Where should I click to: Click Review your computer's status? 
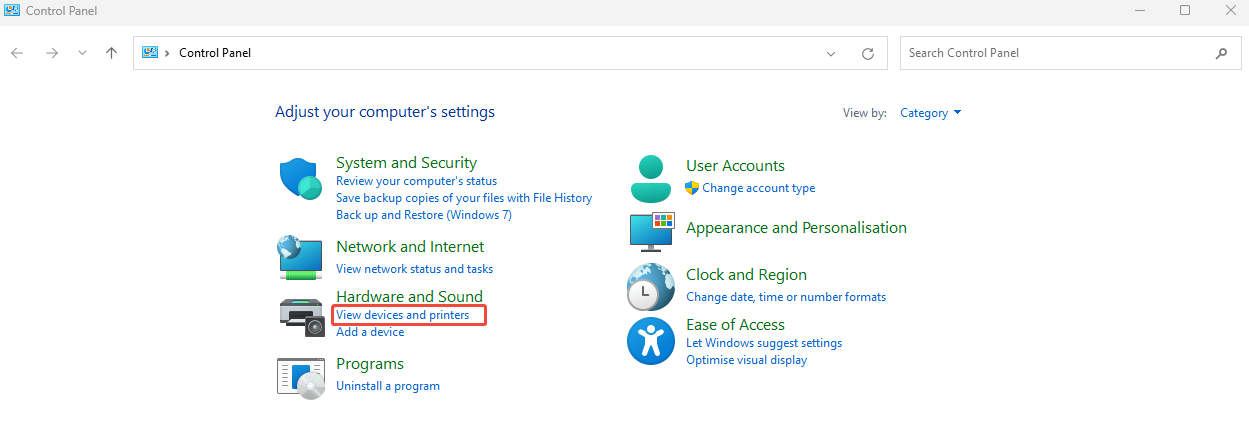(416, 181)
